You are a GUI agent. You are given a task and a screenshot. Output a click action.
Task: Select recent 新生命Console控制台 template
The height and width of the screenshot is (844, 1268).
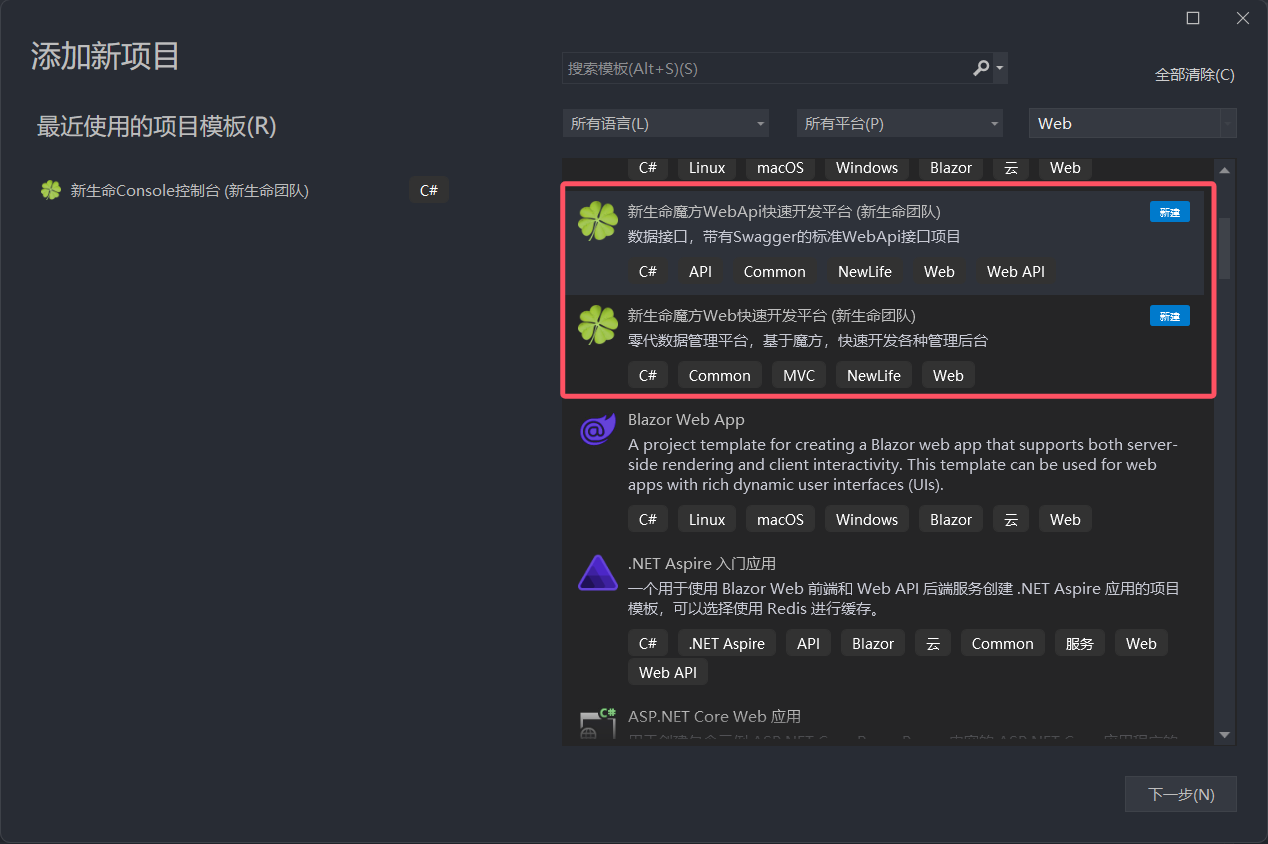click(x=245, y=190)
